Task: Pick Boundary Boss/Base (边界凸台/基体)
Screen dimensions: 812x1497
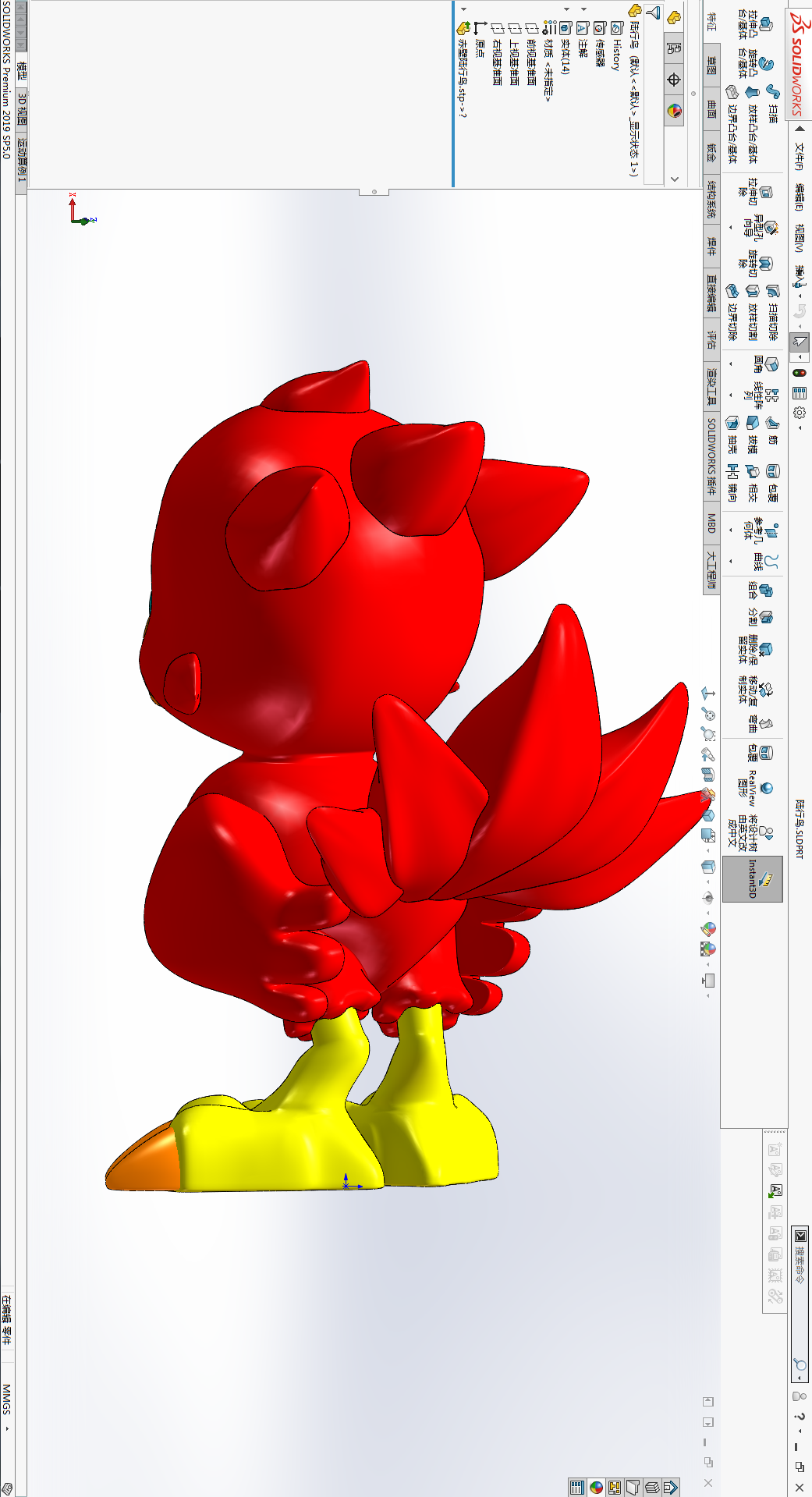Action: coord(732,125)
